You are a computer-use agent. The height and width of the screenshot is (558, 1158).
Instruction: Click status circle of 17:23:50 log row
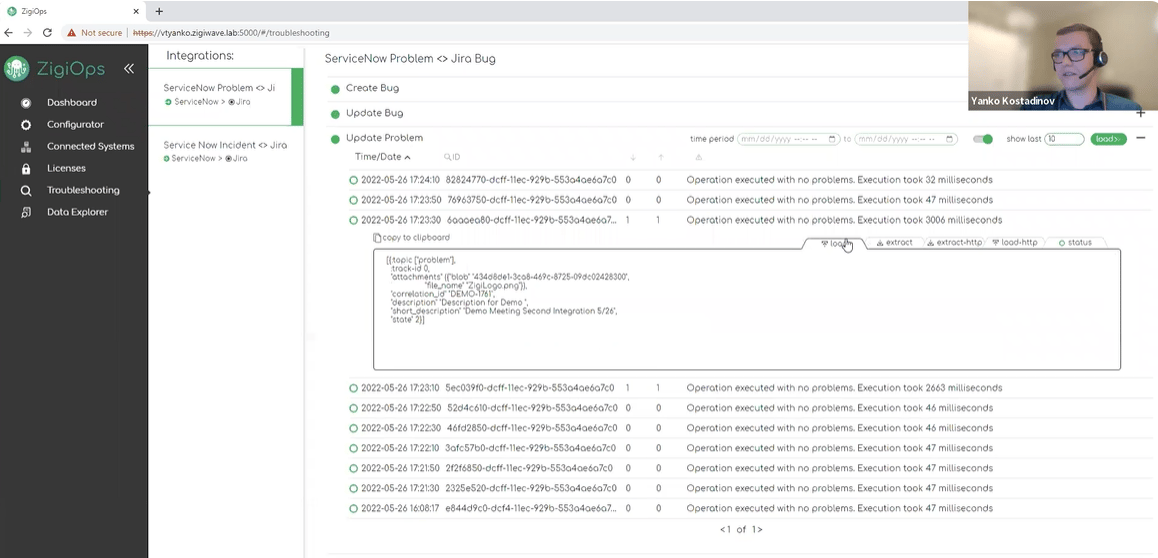pos(353,200)
